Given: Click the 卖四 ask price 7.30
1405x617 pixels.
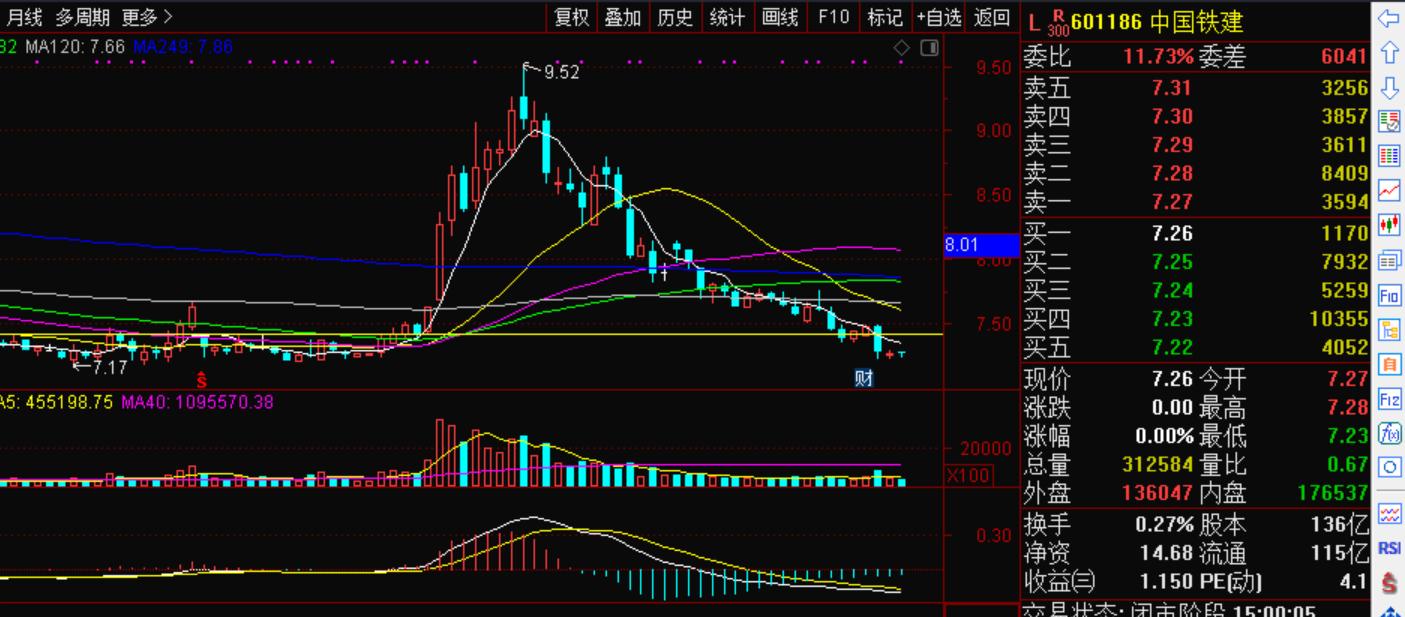Looking at the screenshot, I should pyautogui.click(x=1172, y=116).
